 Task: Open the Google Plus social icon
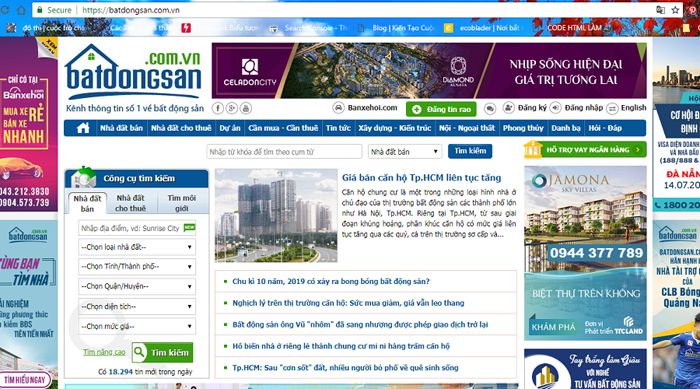click(x=232, y=108)
